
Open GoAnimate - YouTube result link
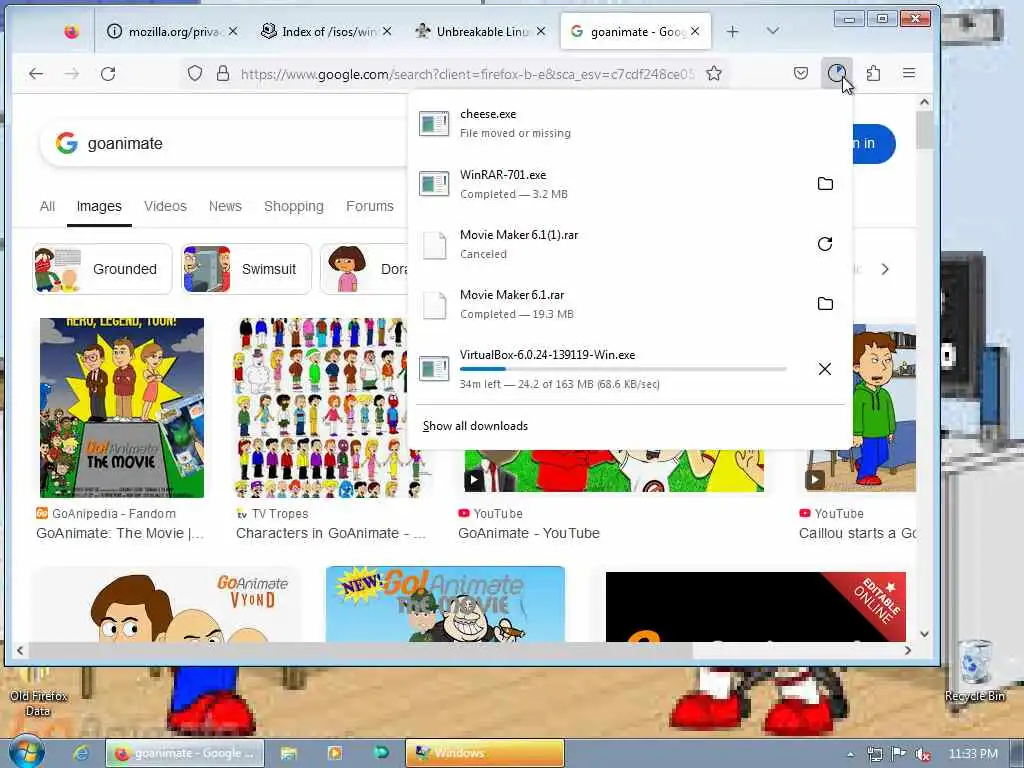coord(529,533)
